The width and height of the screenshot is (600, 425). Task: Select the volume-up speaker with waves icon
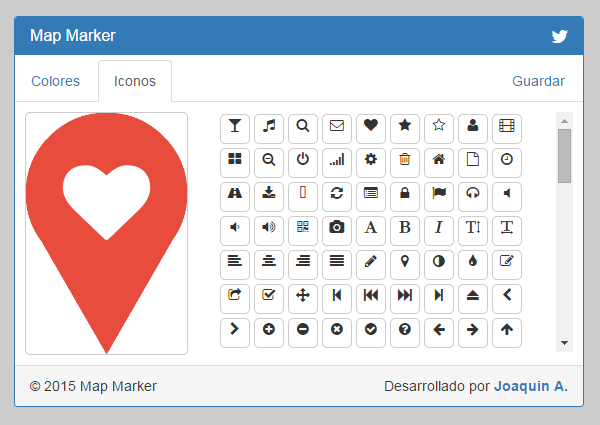click(x=269, y=231)
